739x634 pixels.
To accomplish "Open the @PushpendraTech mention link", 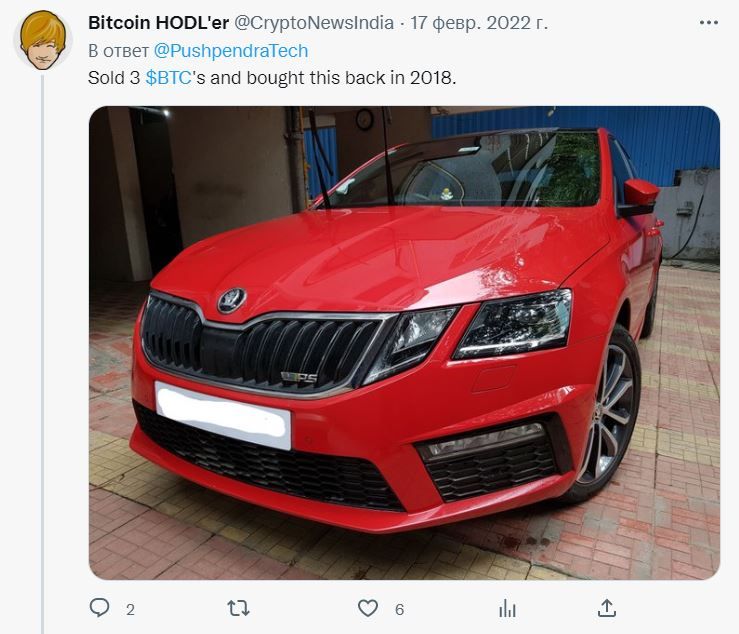I will (x=231, y=51).
